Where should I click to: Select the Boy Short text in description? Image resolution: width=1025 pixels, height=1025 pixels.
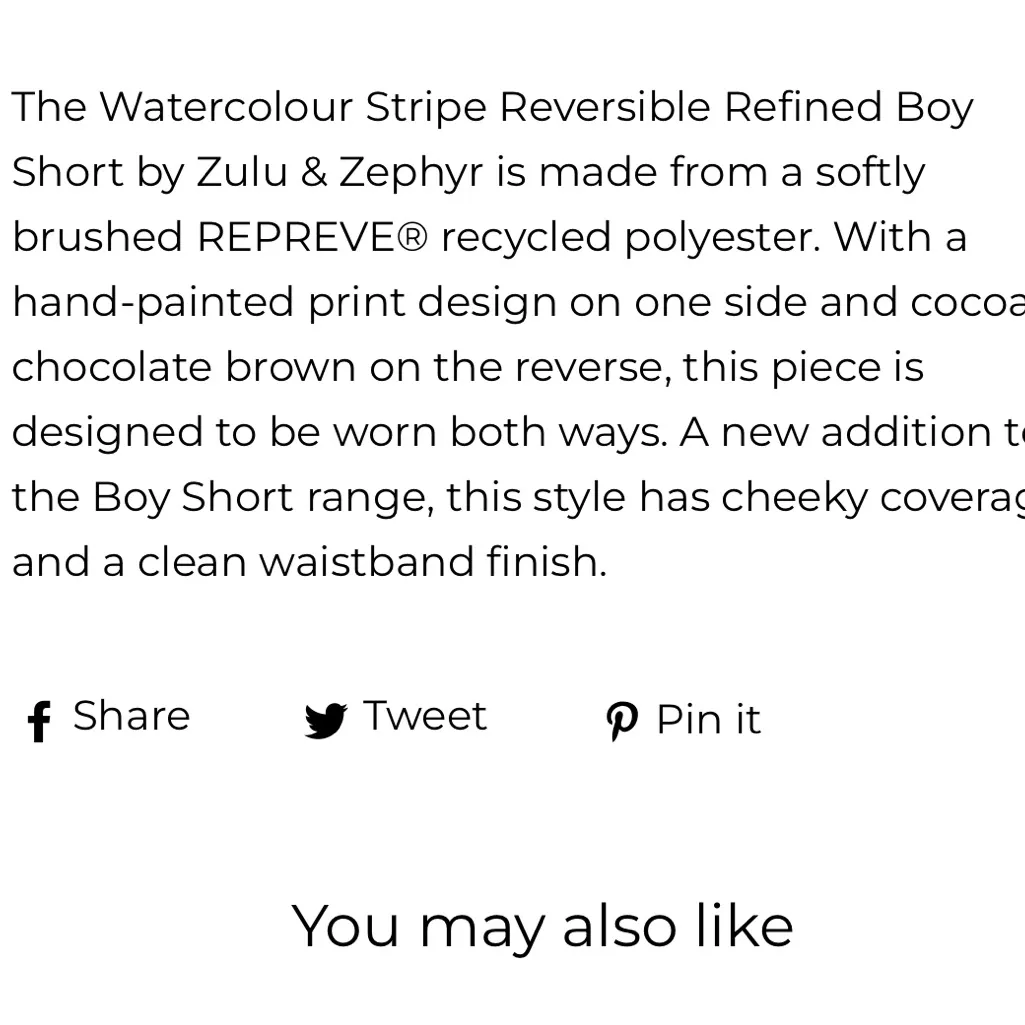[188, 497]
